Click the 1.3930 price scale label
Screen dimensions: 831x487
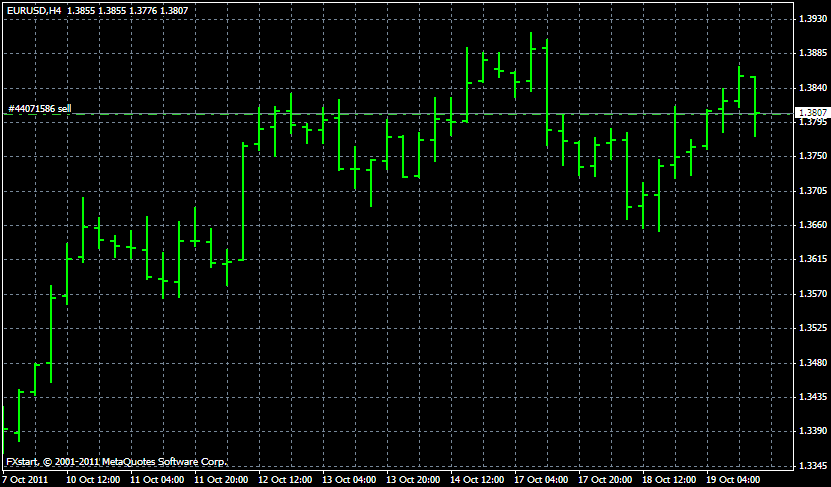813,19
